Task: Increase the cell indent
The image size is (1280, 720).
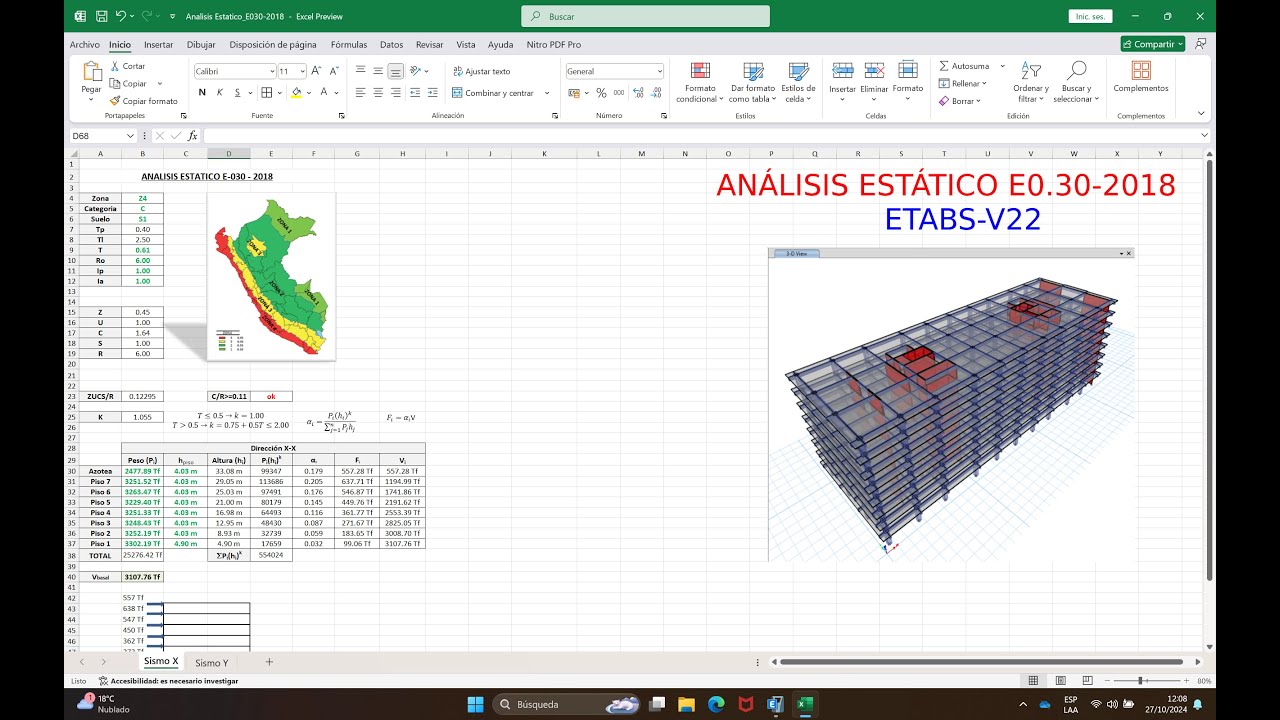Action: click(432, 92)
